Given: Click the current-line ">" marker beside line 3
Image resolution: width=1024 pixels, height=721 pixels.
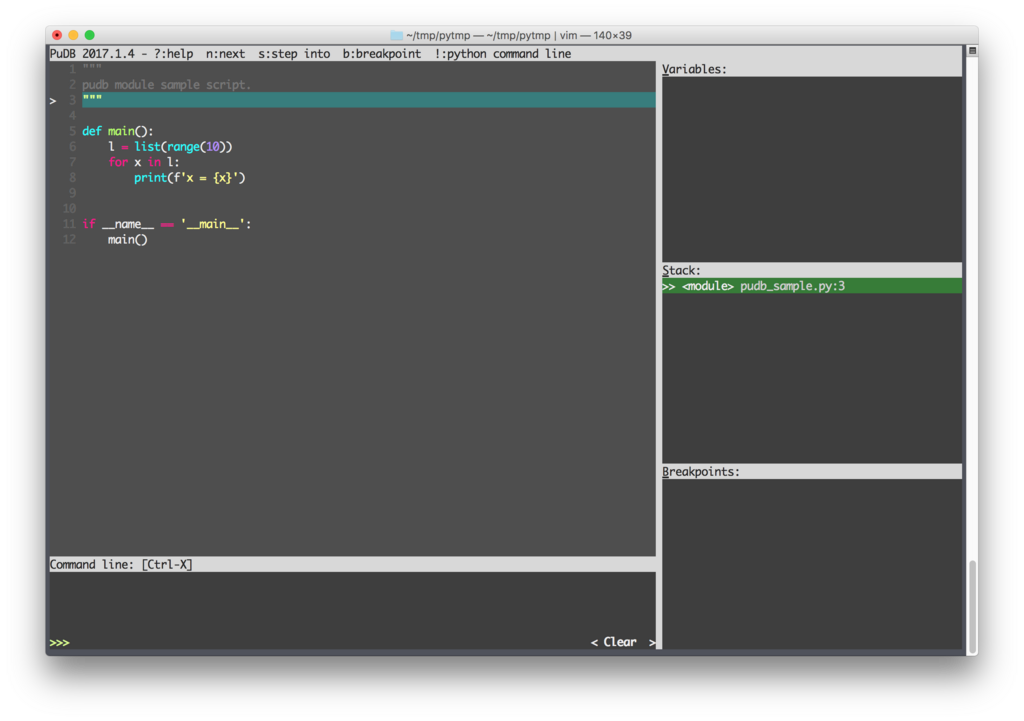Looking at the screenshot, I should pyautogui.click(x=52, y=100).
